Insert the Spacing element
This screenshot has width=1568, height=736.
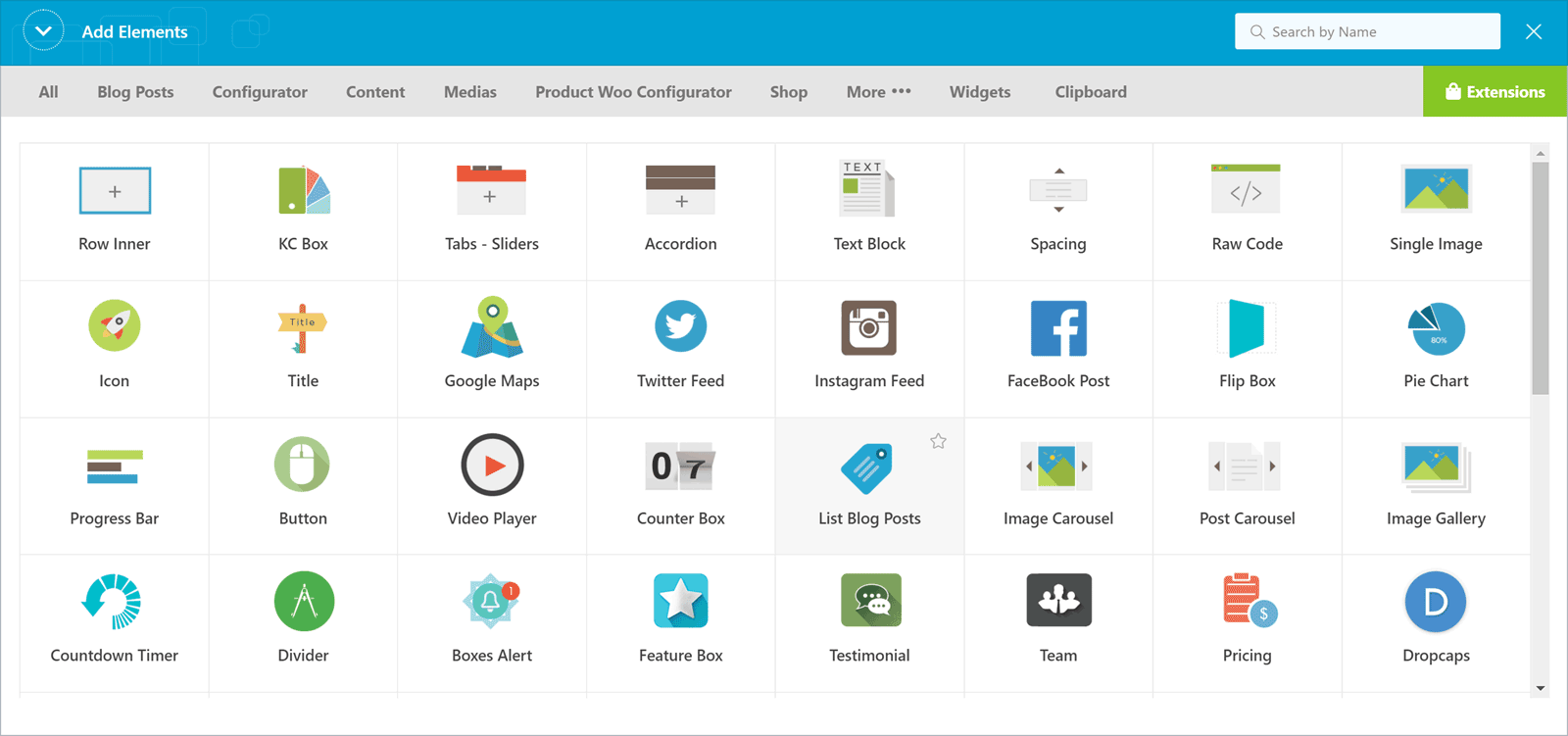pyautogui.click(x=1058, y=212)
